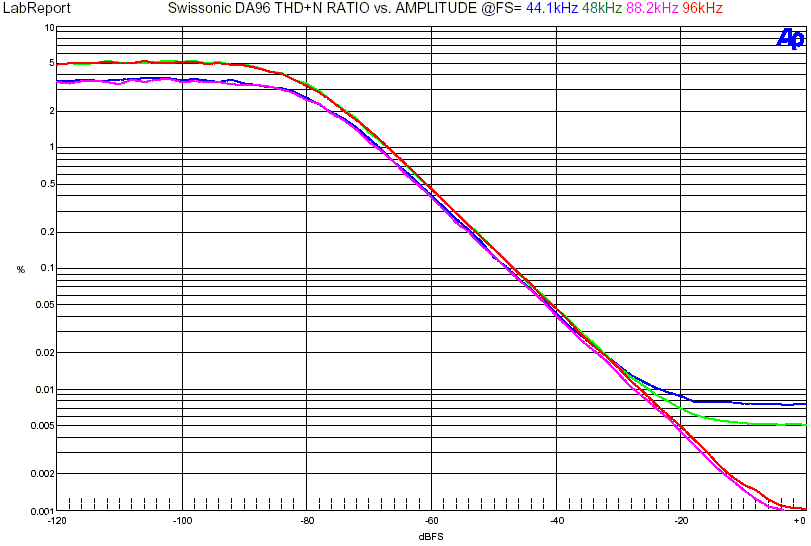Select the green 48kHz legend label
This screenshot has width=811, height=546.
click(602, 8)
